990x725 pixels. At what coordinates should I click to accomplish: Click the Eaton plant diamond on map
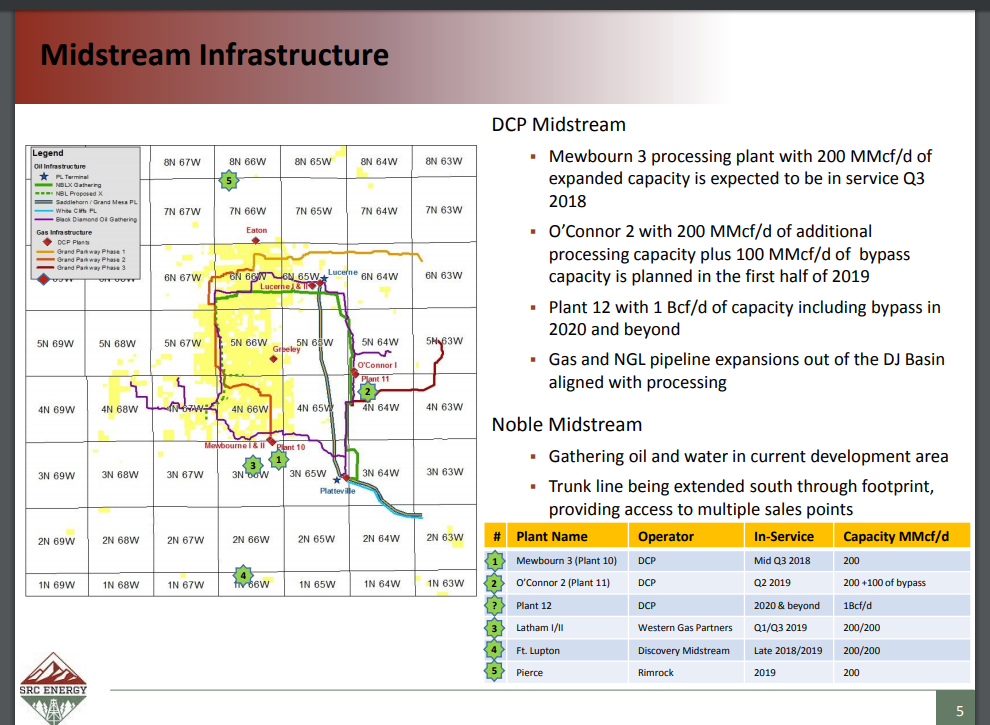(x=256, y=241)
